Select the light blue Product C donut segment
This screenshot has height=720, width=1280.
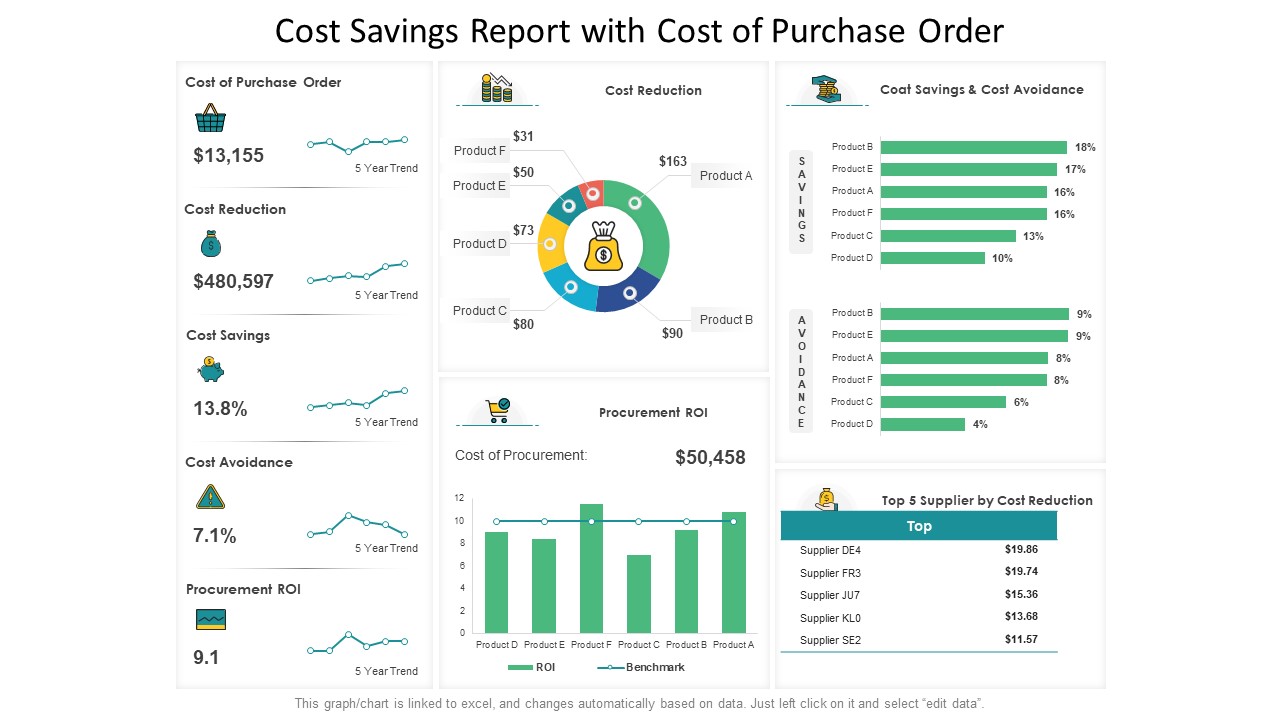[x=572, y=287]
